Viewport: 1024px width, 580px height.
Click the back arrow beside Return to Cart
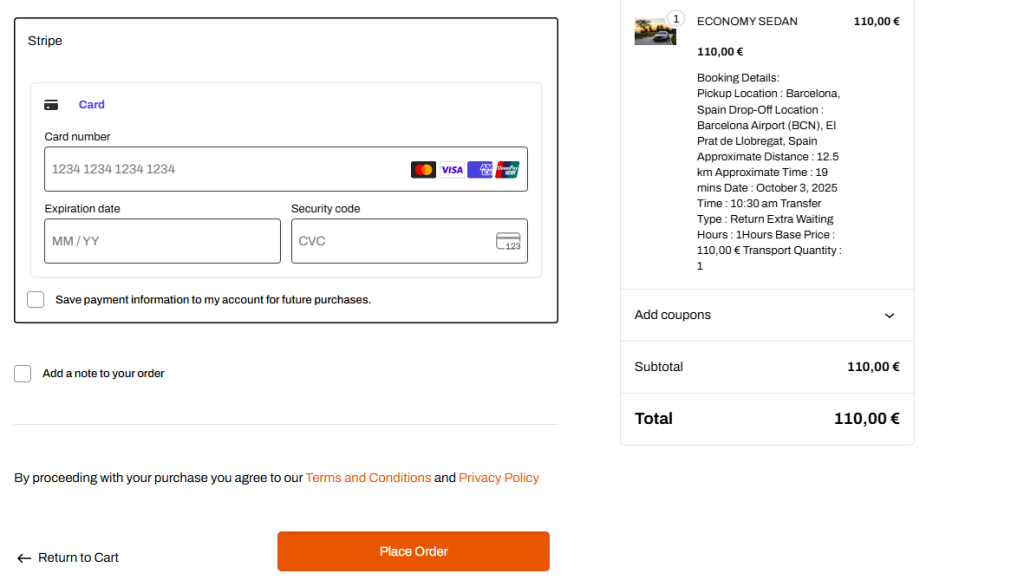click(x=24, y=558)
